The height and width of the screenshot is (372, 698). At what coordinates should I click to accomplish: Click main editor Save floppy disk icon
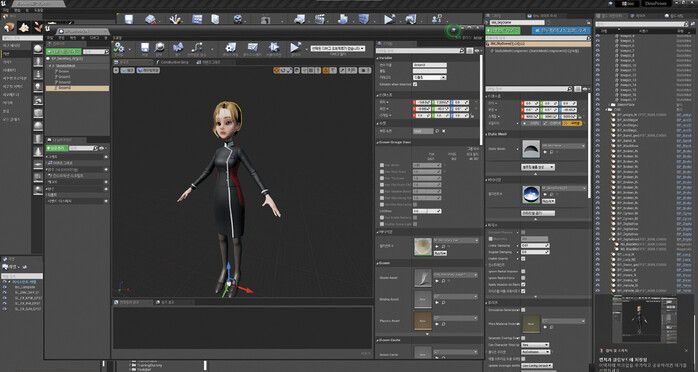coord(129,19)
